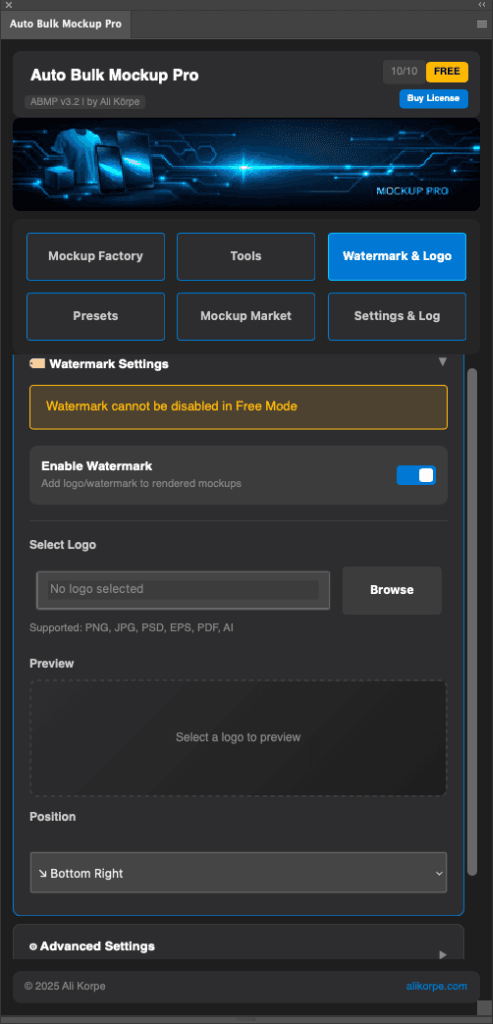Click the © 2025 Ali Korpe footer text
The height and width of the screenshot is (1024, 493).
(x=65, y=986)
